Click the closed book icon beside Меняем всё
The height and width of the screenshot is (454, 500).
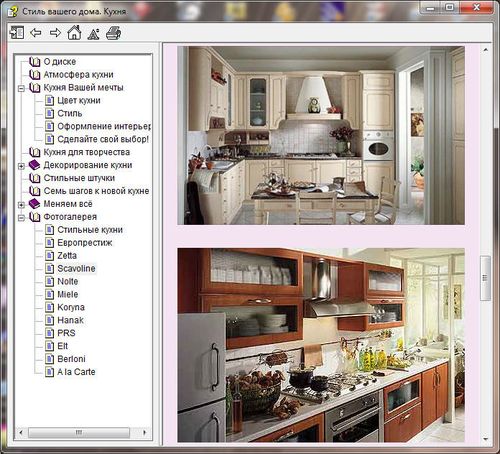tap(35, 204)
